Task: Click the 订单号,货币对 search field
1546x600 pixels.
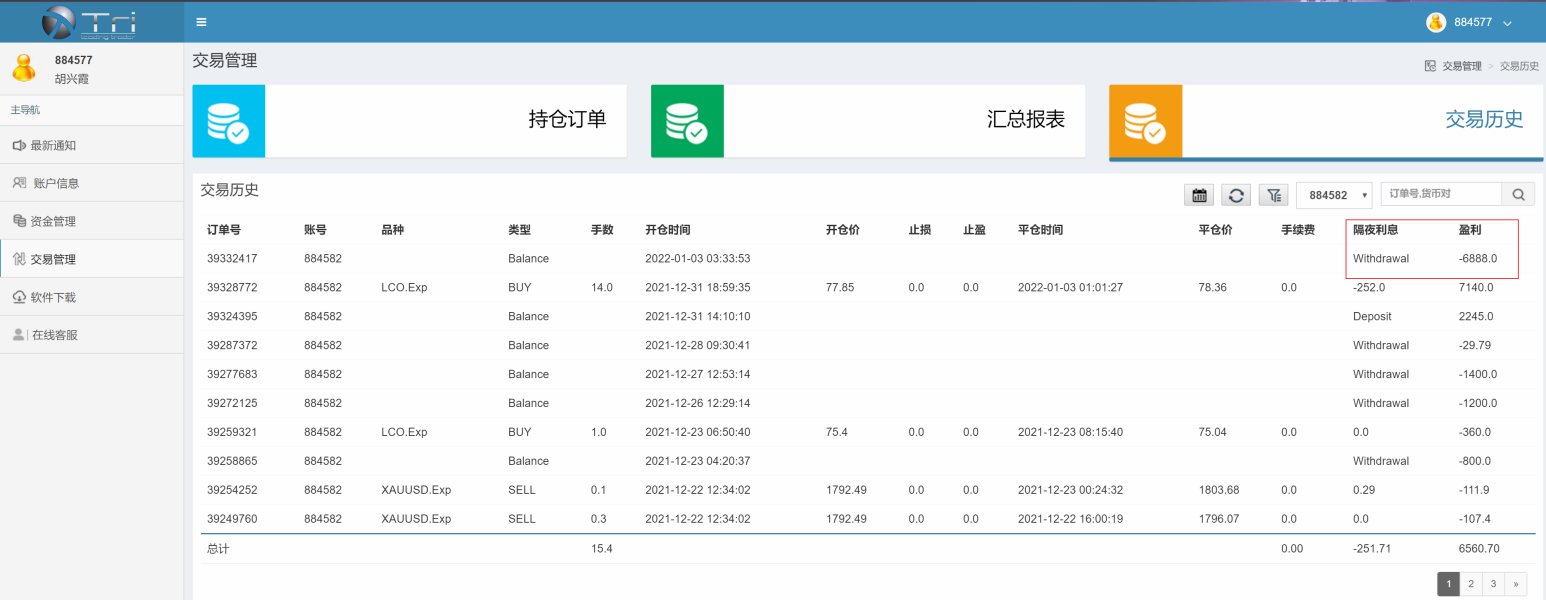Action: 1441,194
